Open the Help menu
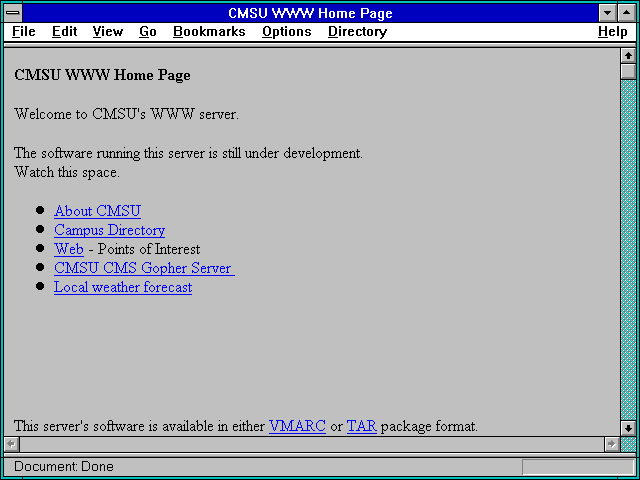Image resolution: width=640 pixels, height=480 pixels. (x=613, y=32)
